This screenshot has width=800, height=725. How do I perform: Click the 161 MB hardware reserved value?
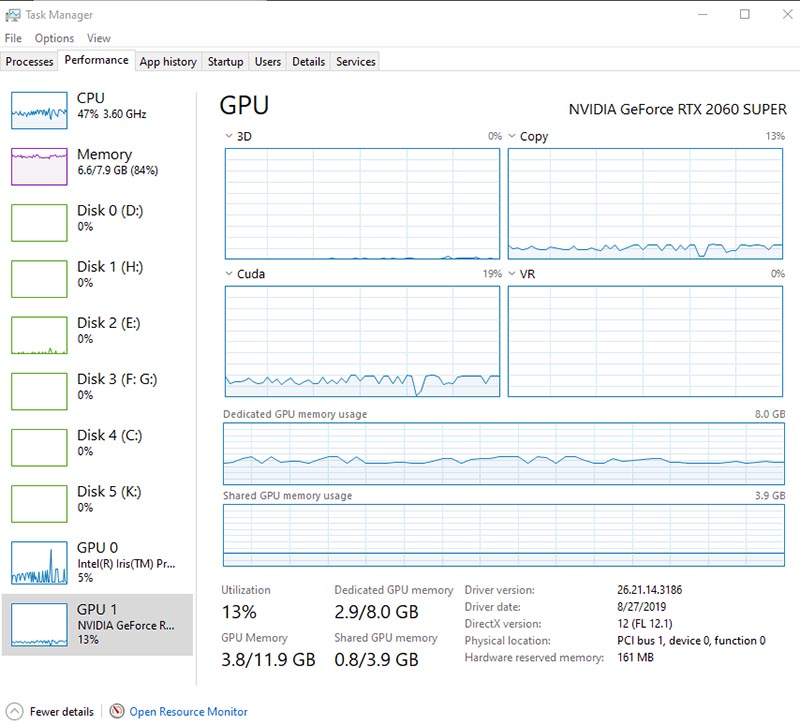635,657
